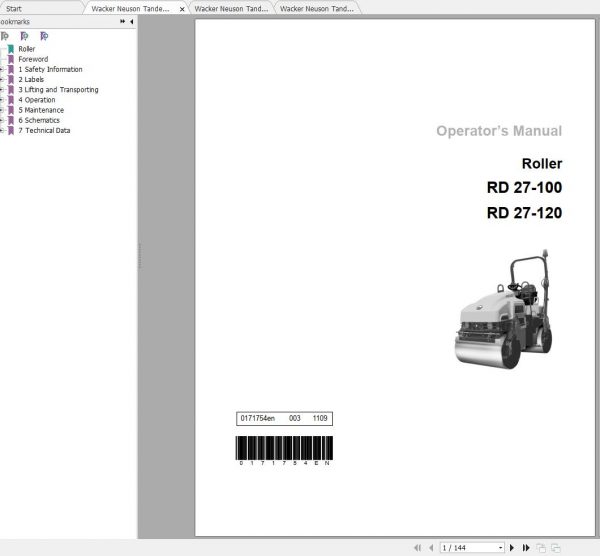Open the 4 Operation bookmark
Image resolution: width=600 pixels, height=556 pixels.
[x=37, y=100]
